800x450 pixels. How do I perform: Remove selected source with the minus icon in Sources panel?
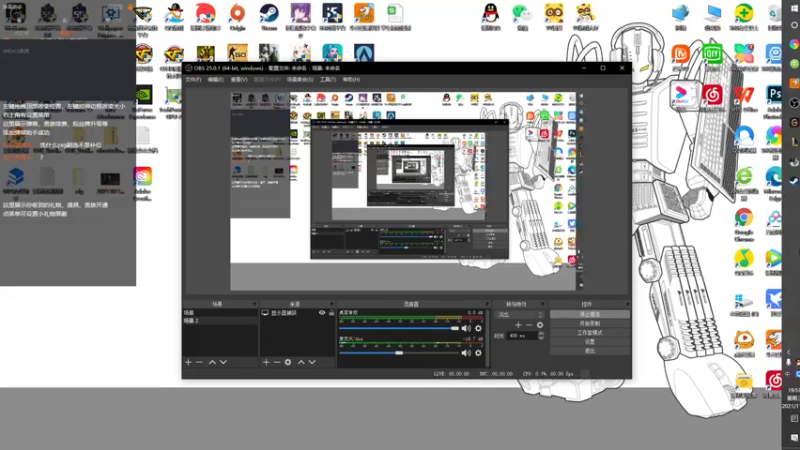tap(277, 362)
